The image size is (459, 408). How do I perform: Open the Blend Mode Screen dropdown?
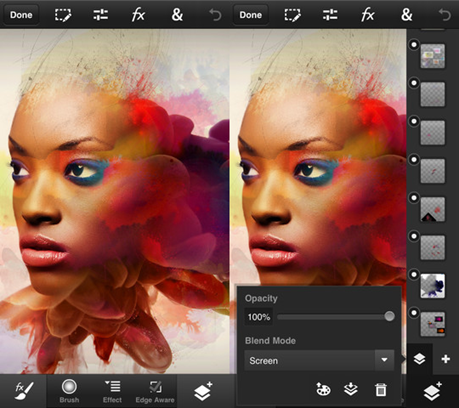pos(319,360)
